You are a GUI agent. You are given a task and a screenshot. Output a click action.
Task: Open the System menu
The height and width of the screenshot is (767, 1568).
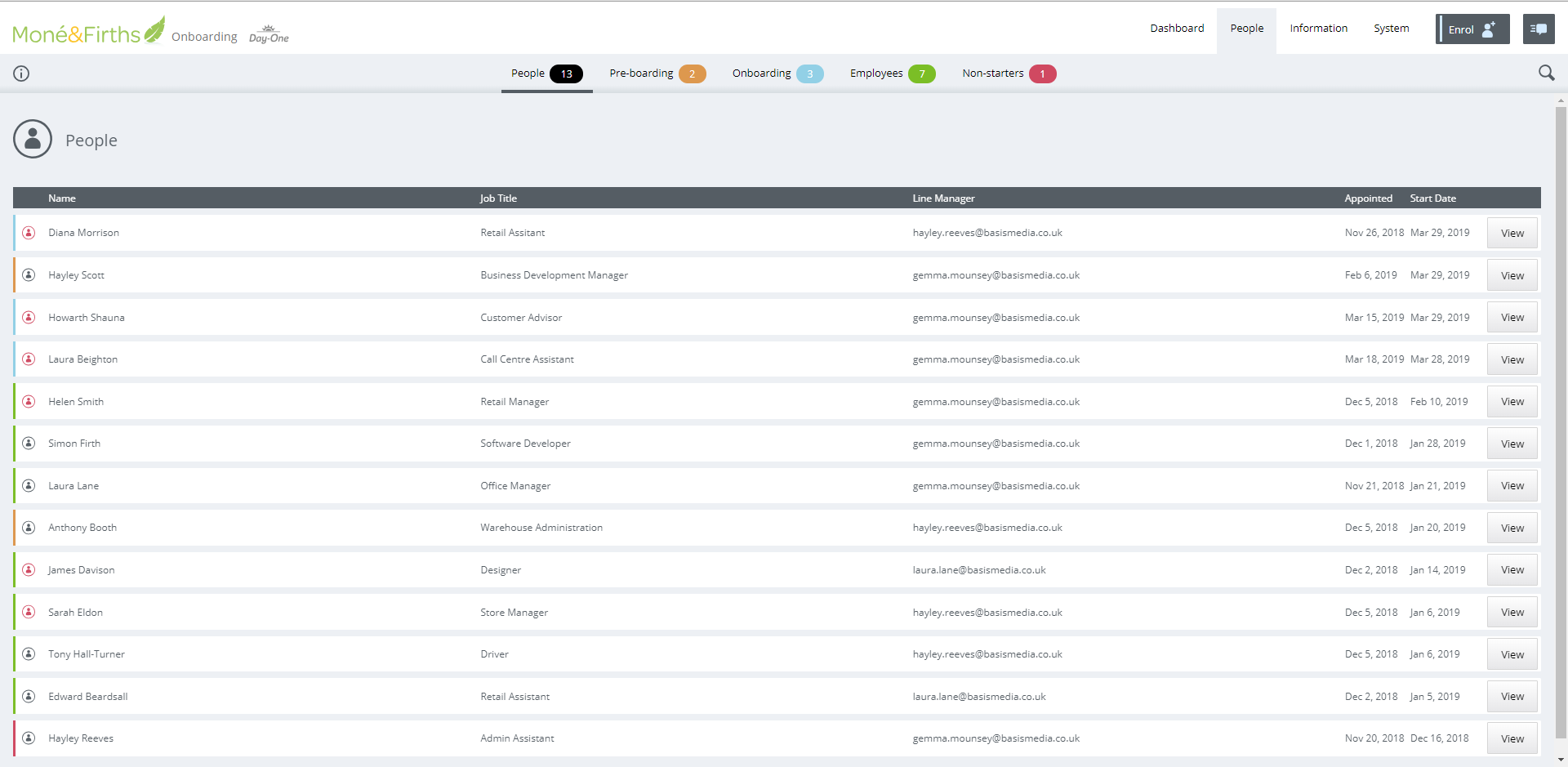(x=1391, y=29)
